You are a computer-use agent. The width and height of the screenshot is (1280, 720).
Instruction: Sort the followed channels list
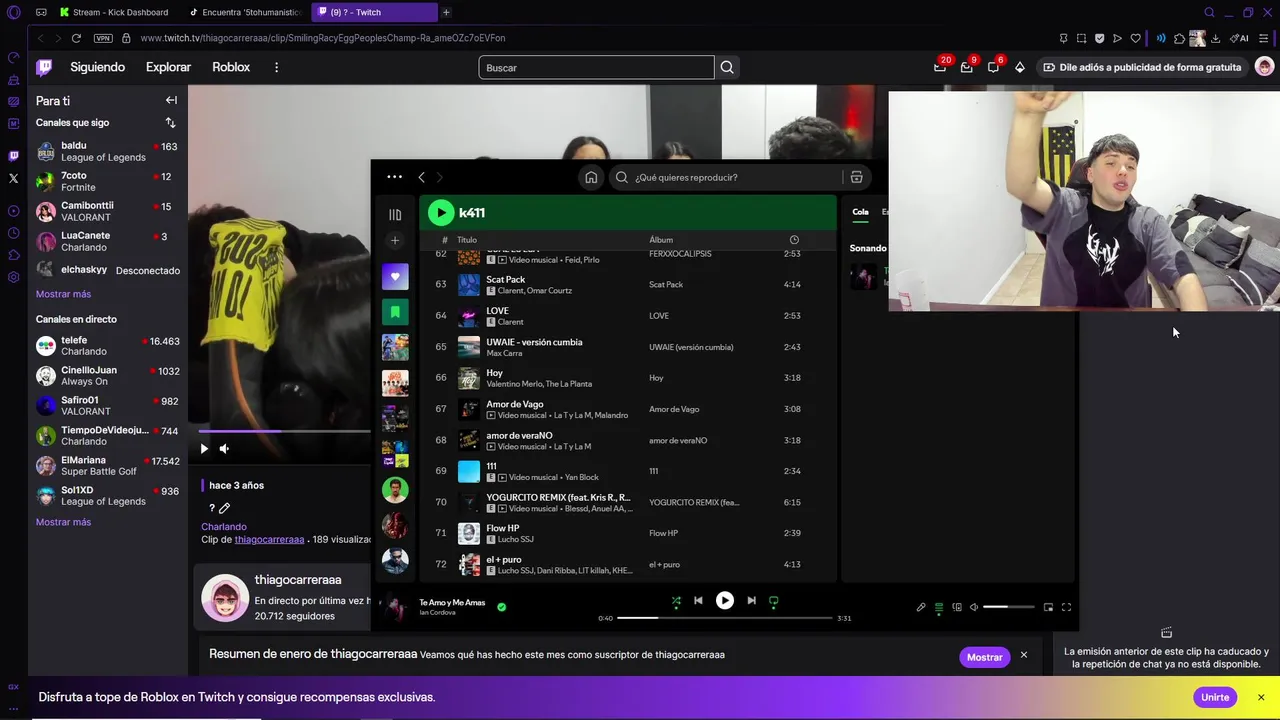click(170, 122)
